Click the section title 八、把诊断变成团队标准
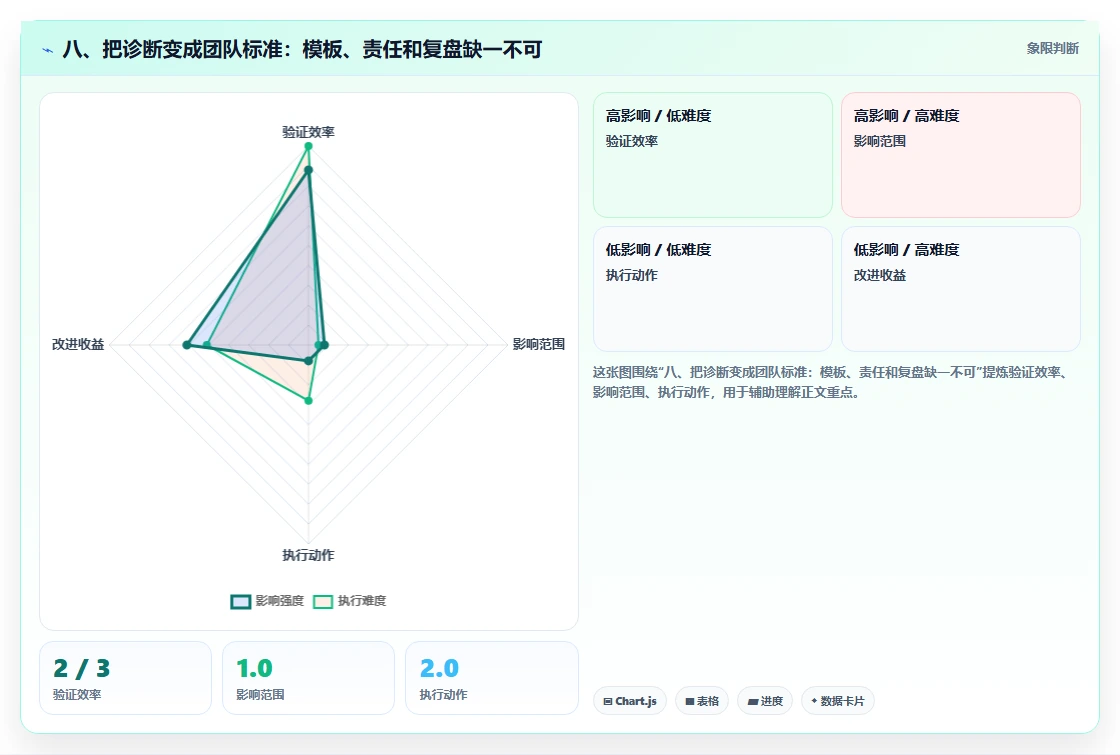1120x755 pixels. [x=302, y=49]
